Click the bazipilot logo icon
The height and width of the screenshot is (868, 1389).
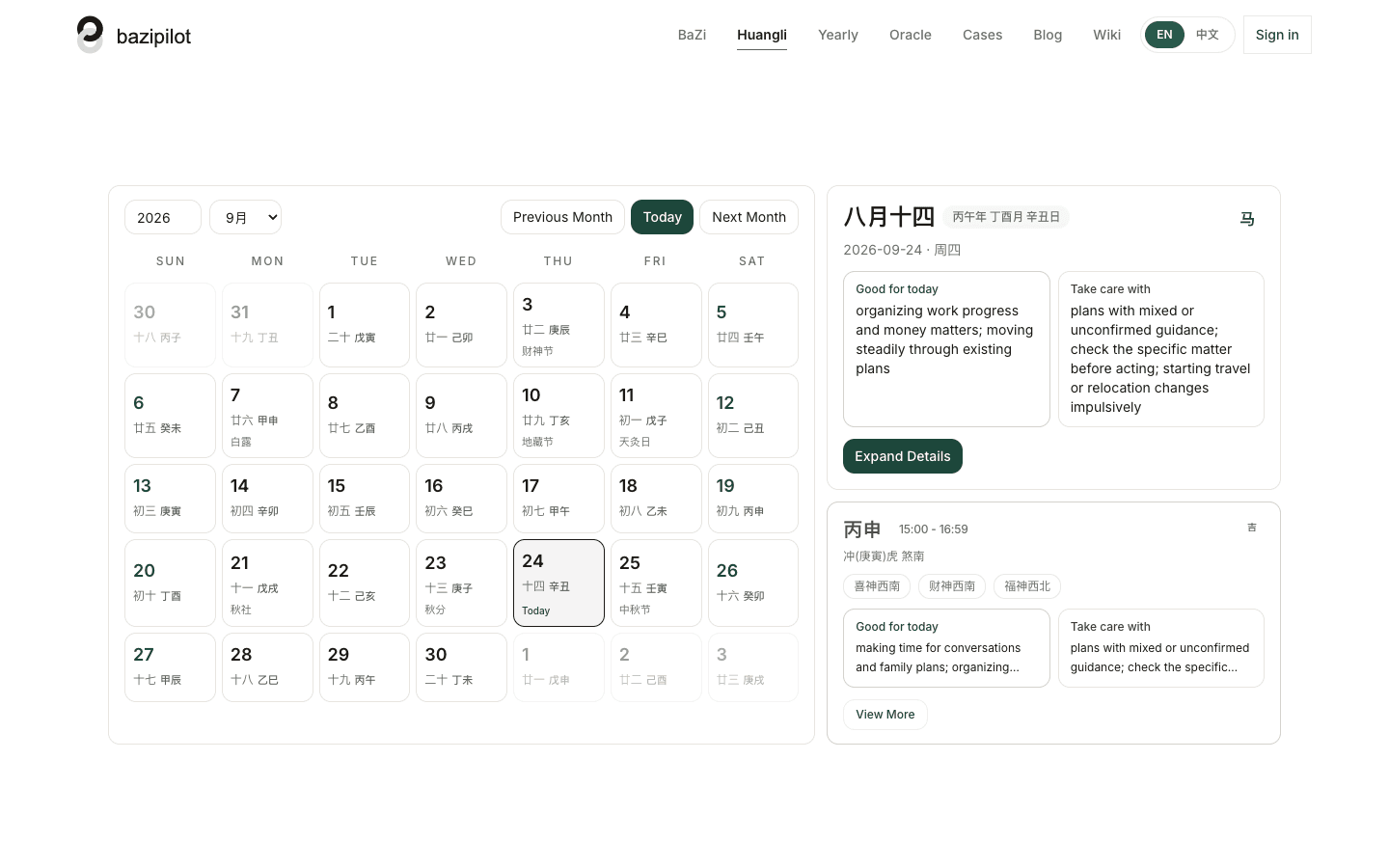[x=90, y=35]
